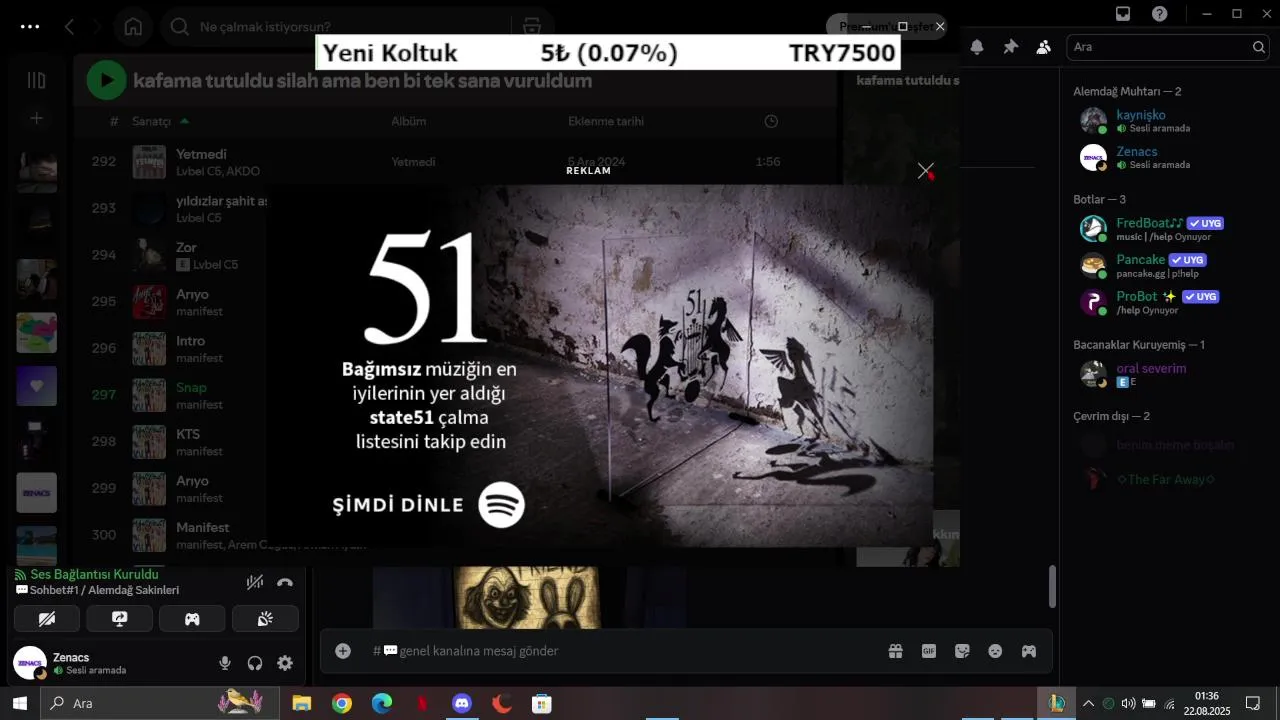The height and width of the screenshot is (720, 1280).
Task: Click Zenacs avatar in the user panel
Action: [x=30, y=663]
